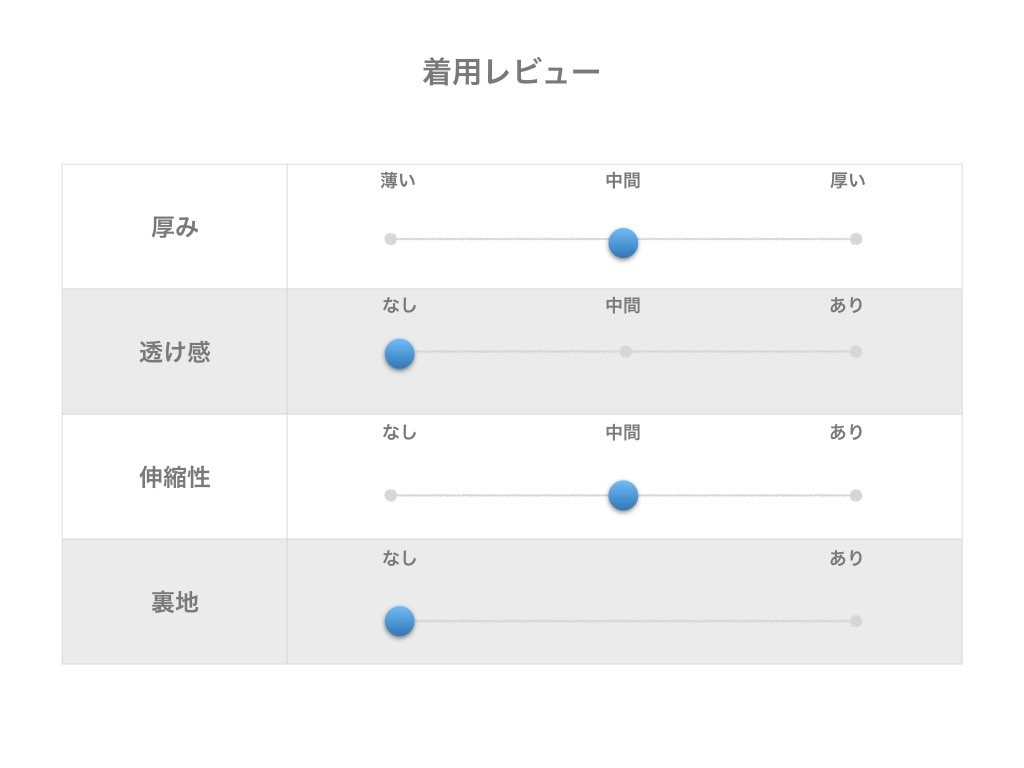1024x768 pixels.
Task: Set 裏地 slider to あり endpoint
Action: (855, 621)
